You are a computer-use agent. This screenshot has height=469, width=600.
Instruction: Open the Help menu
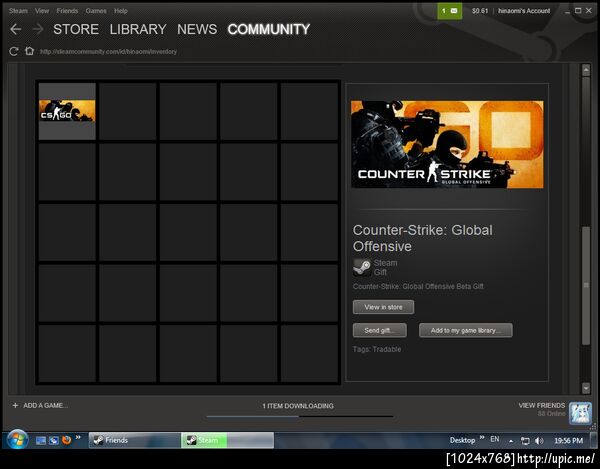[121, 11]
